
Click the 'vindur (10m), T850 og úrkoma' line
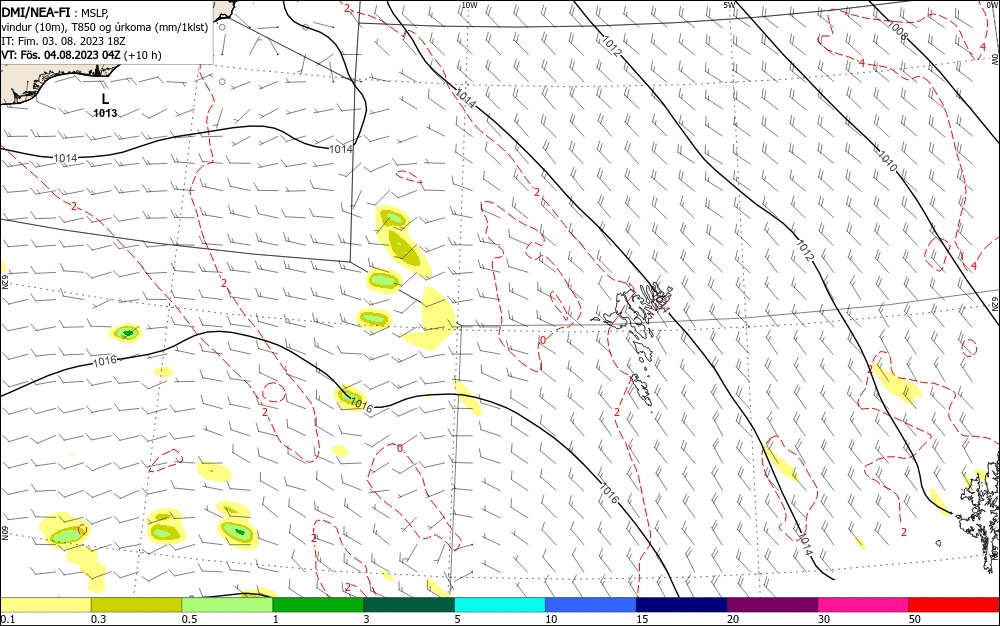[x=104, y=27]
